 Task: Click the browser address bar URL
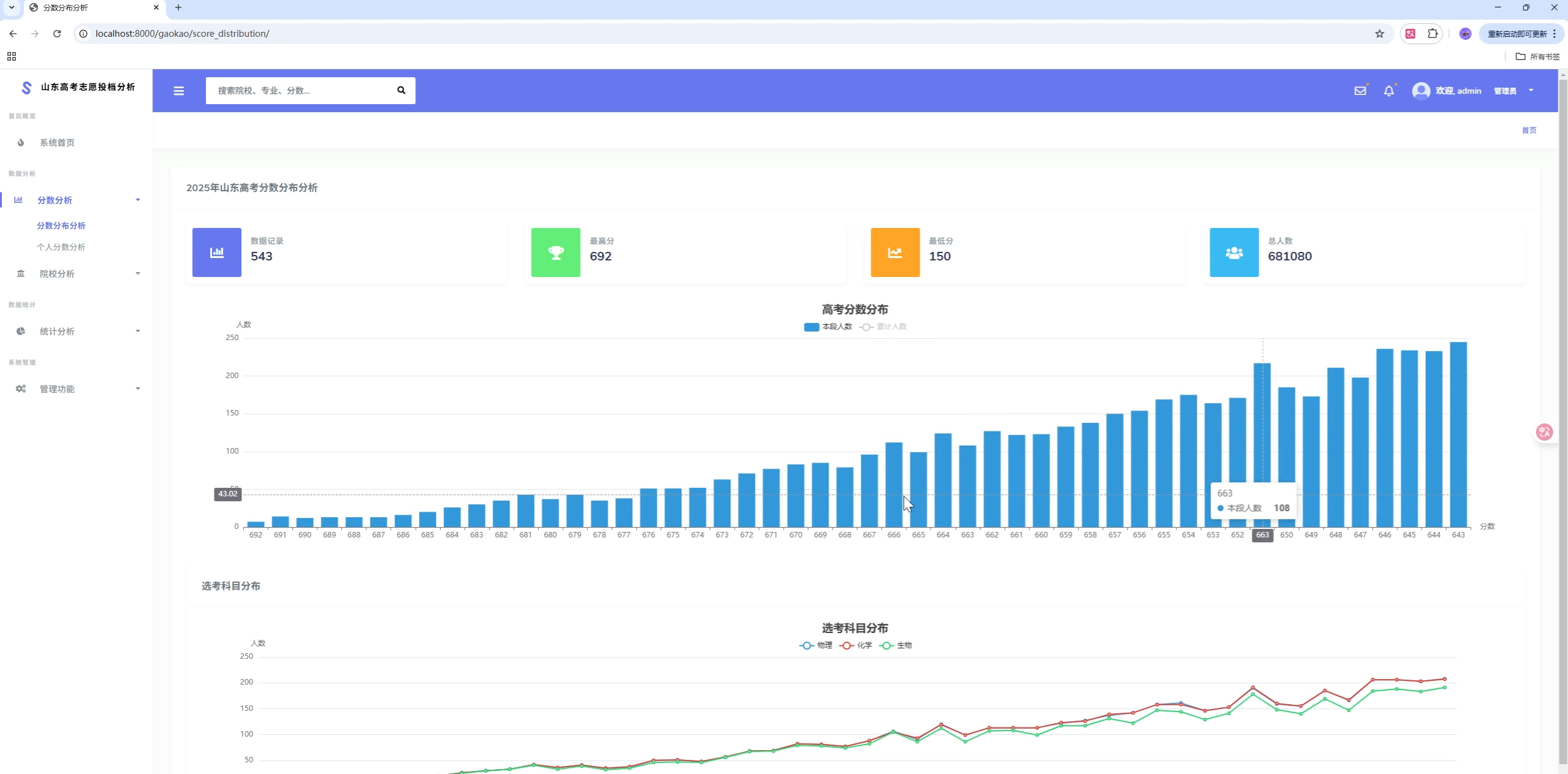click(183, 34)
